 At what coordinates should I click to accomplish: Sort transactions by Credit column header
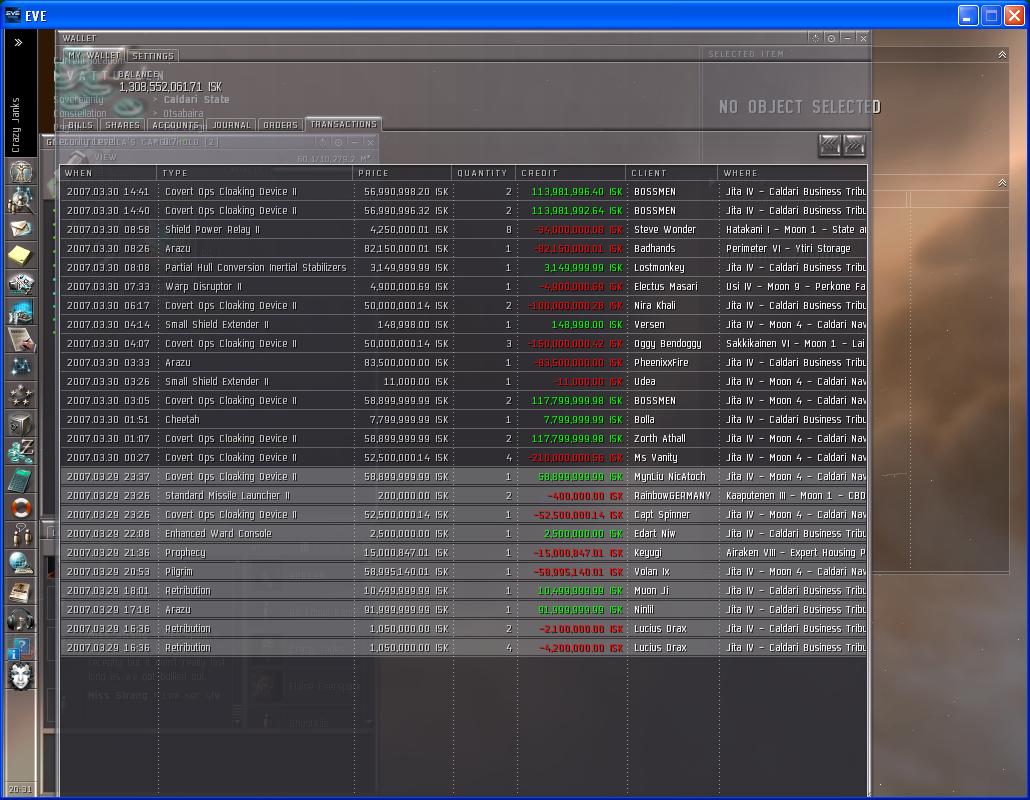(x=570, y=173)
